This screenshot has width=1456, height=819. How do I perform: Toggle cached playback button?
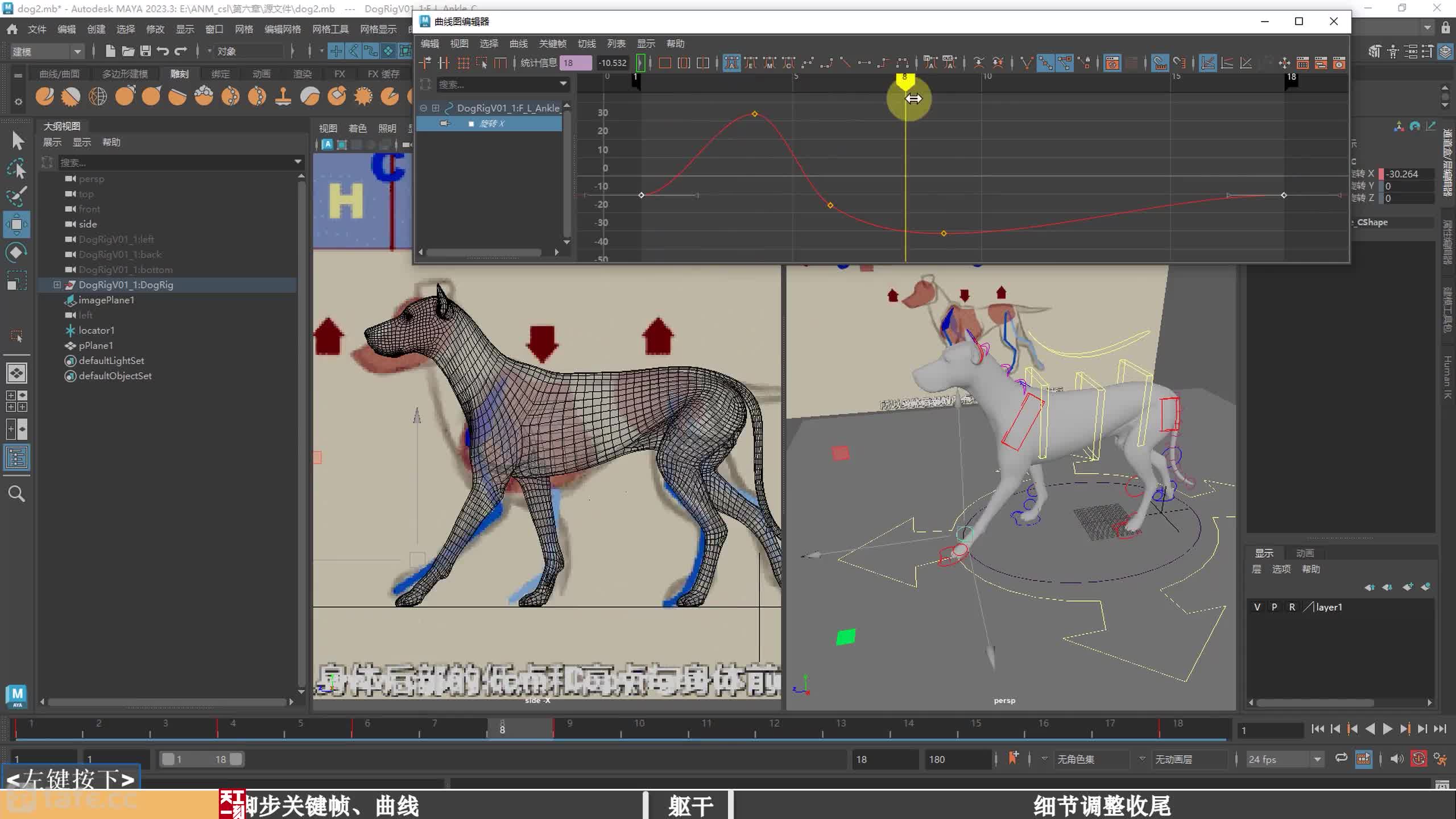tap(1363, 759)
